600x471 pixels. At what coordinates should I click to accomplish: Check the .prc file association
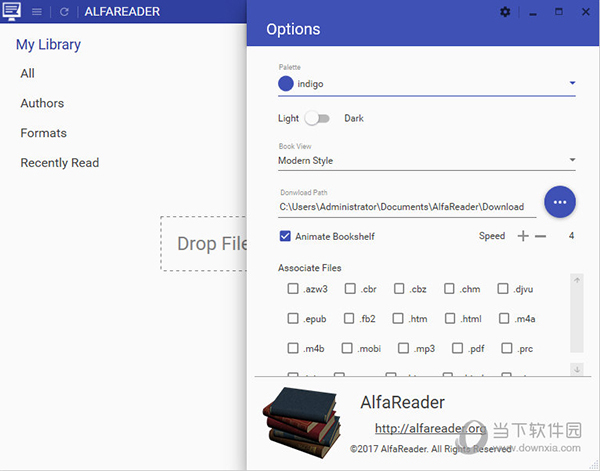pyautogui.click(x=507, y=348)
